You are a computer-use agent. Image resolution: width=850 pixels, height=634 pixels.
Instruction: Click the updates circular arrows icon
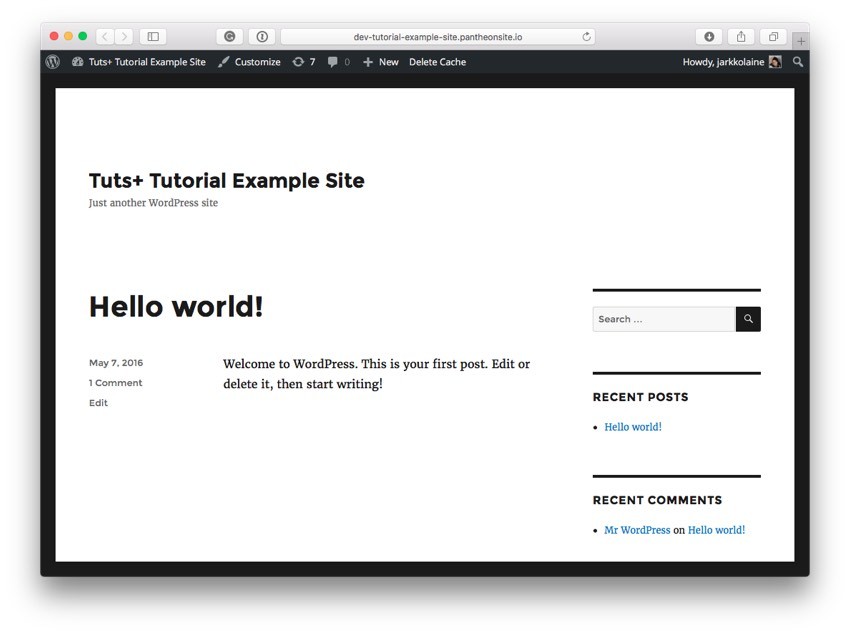click(x=298, y=62)
